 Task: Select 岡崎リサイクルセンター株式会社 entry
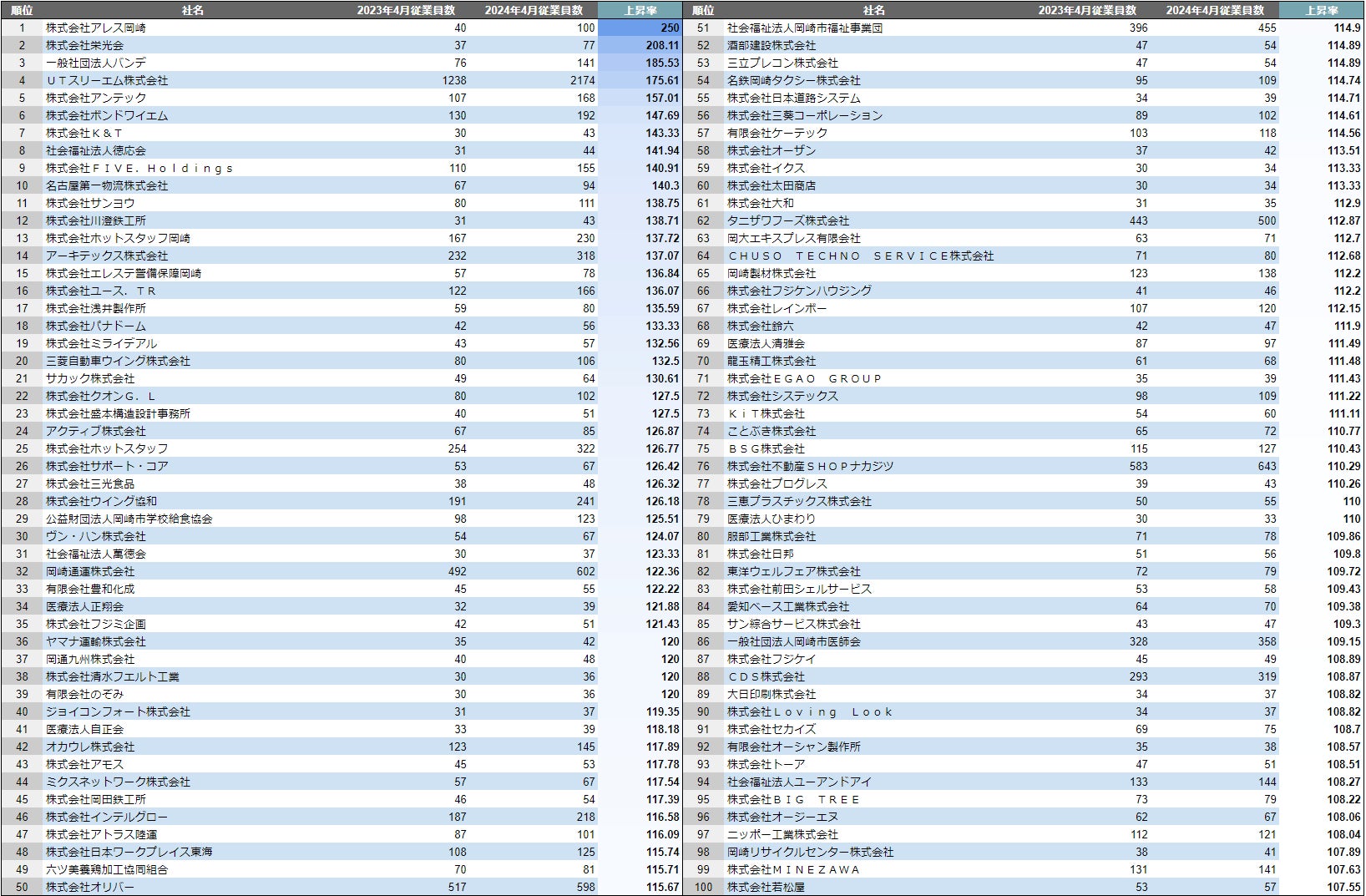pyautogui.click(x=811, y=852)
